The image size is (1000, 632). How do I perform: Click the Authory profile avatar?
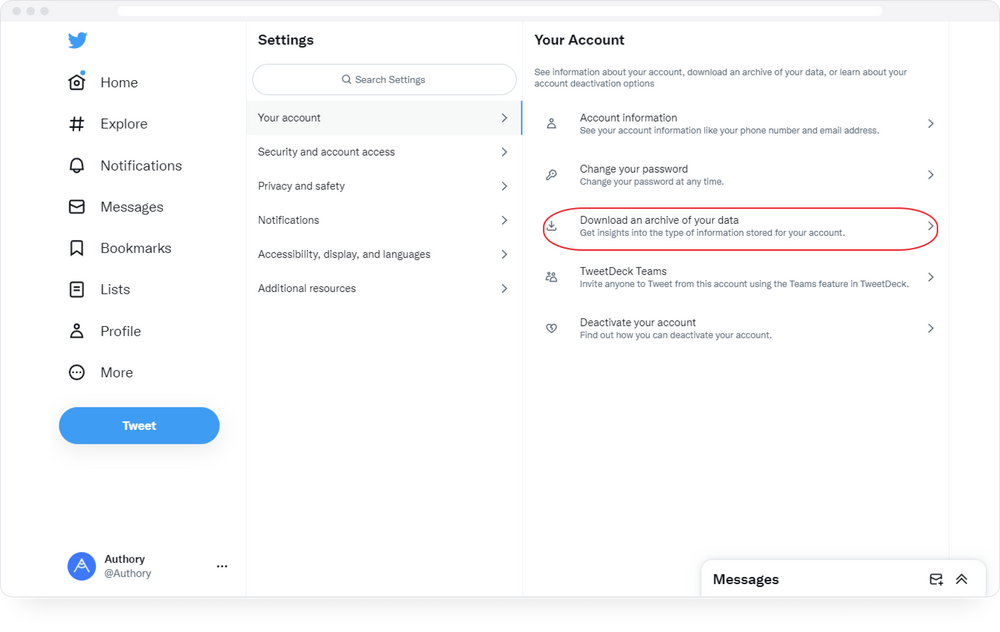[x=81, y=566]
